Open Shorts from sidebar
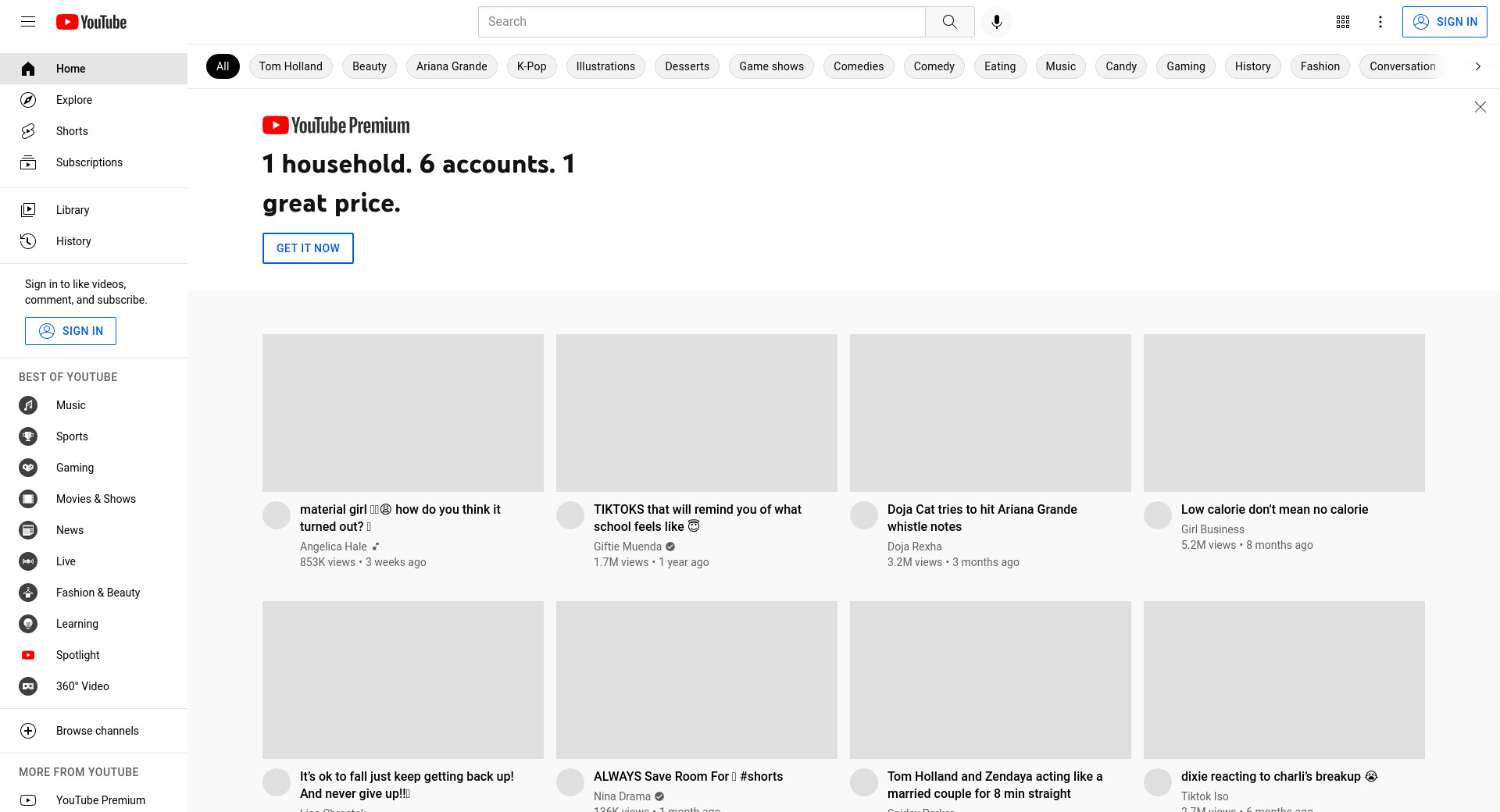The width and height of the screenshot is (1500, 812). [94, 131]
